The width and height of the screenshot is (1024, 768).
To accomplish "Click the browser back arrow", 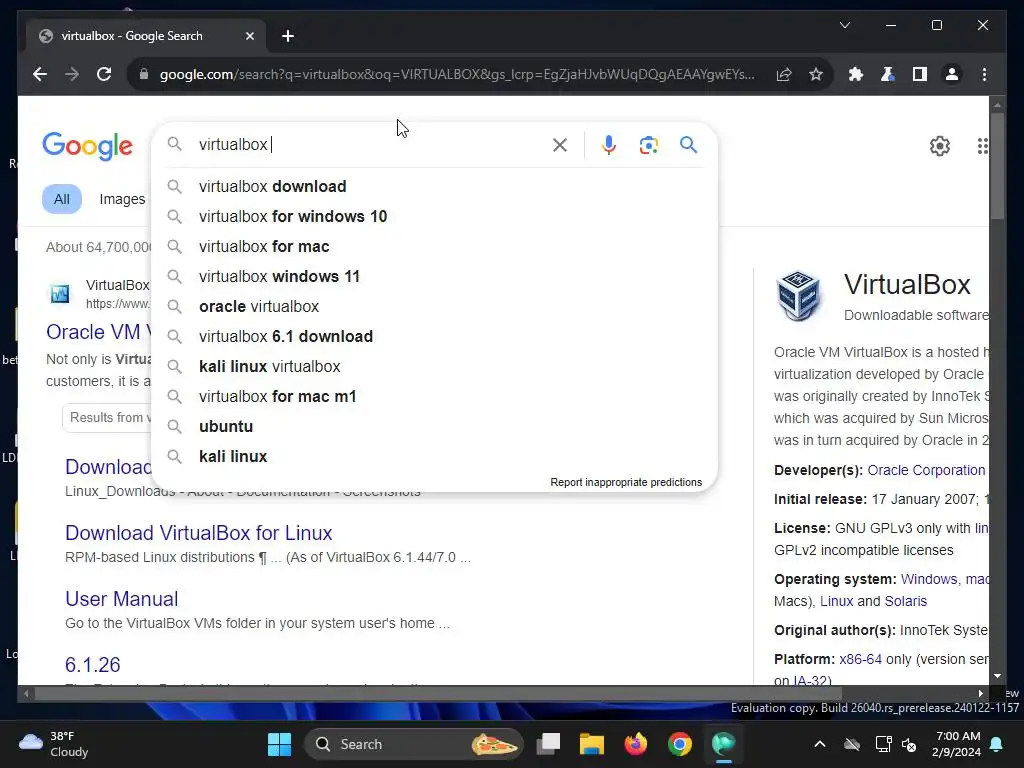I will [x=40, y=74].
